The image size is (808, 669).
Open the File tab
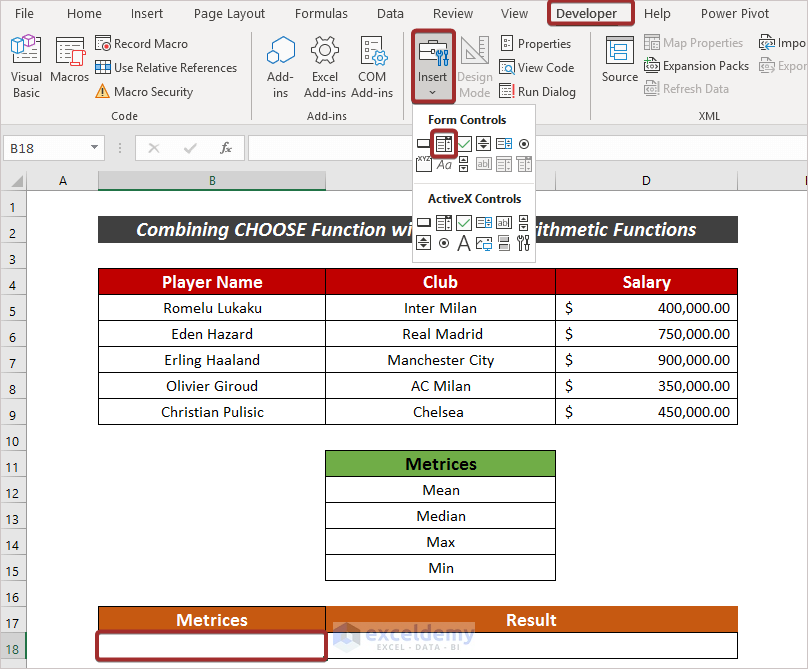(x=24, y=13)
